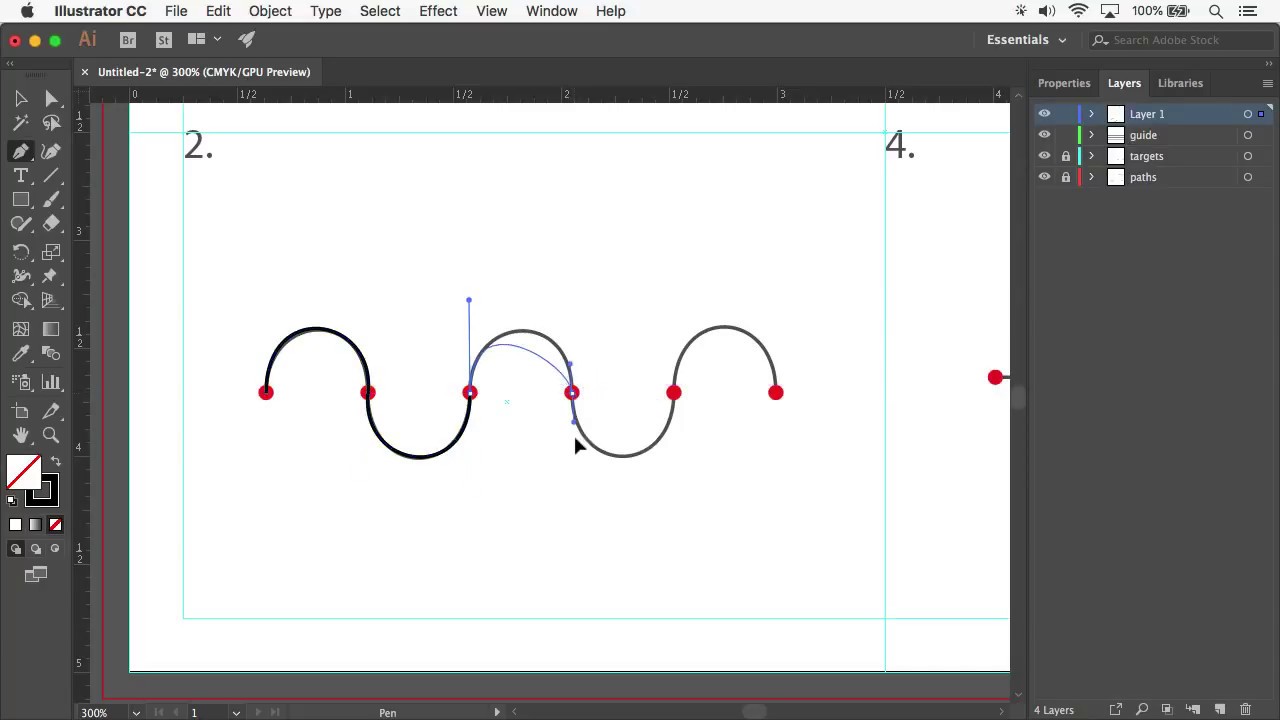Select the Rectangle tool
Image resolution: width=1280 pixels, height=720 pixels.
tap(21, 200)
